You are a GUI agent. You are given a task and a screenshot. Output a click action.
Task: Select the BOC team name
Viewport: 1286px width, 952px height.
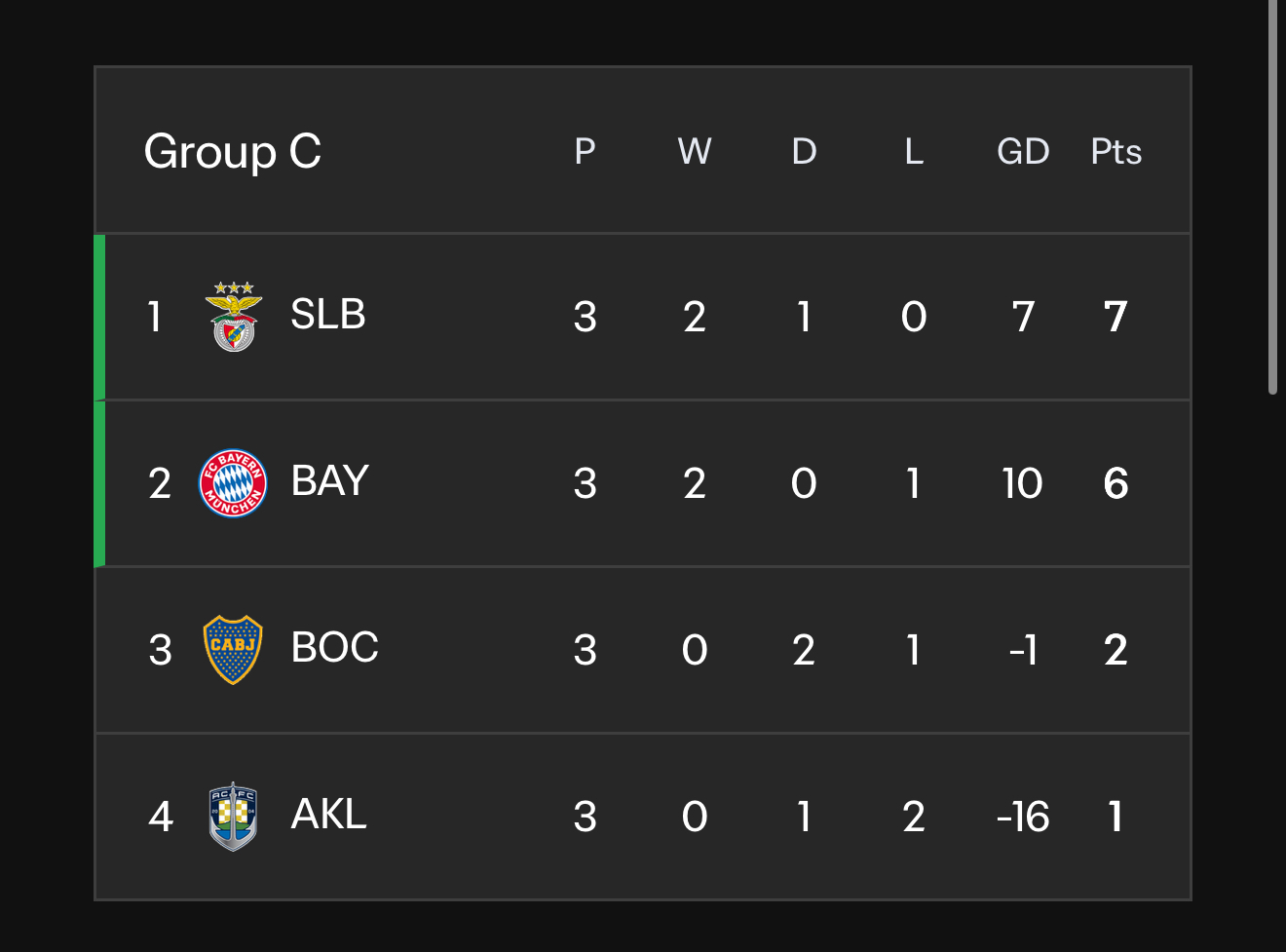335,648
